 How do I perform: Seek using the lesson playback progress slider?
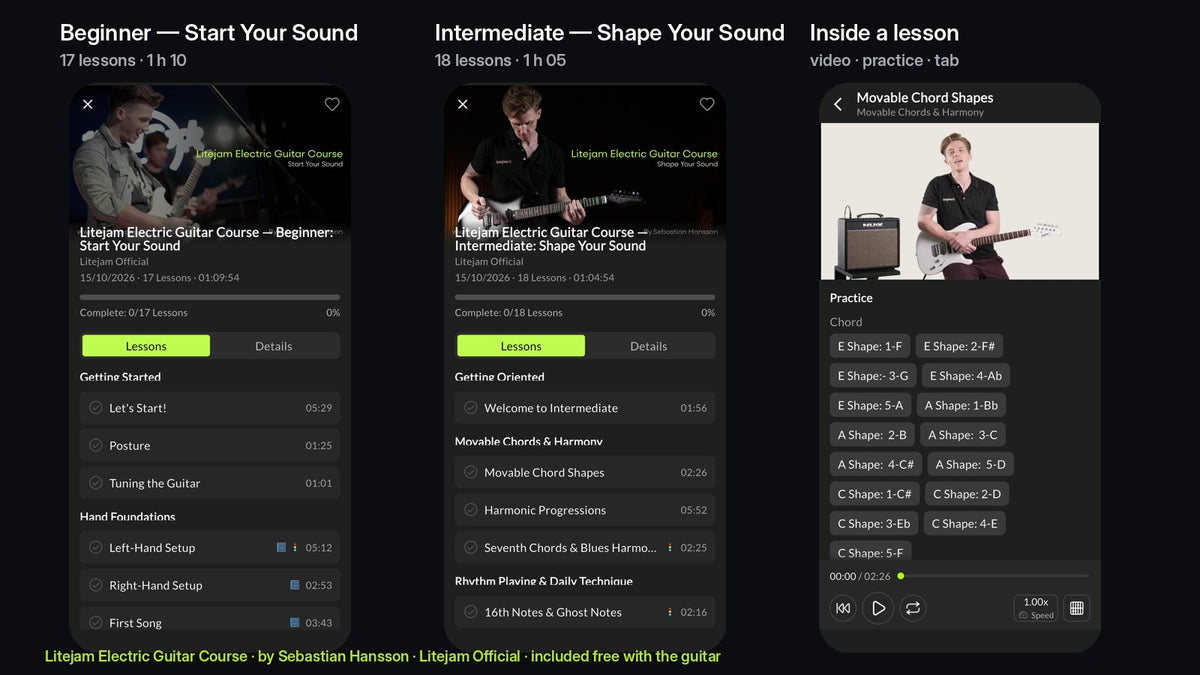click(x=993, y=576)
